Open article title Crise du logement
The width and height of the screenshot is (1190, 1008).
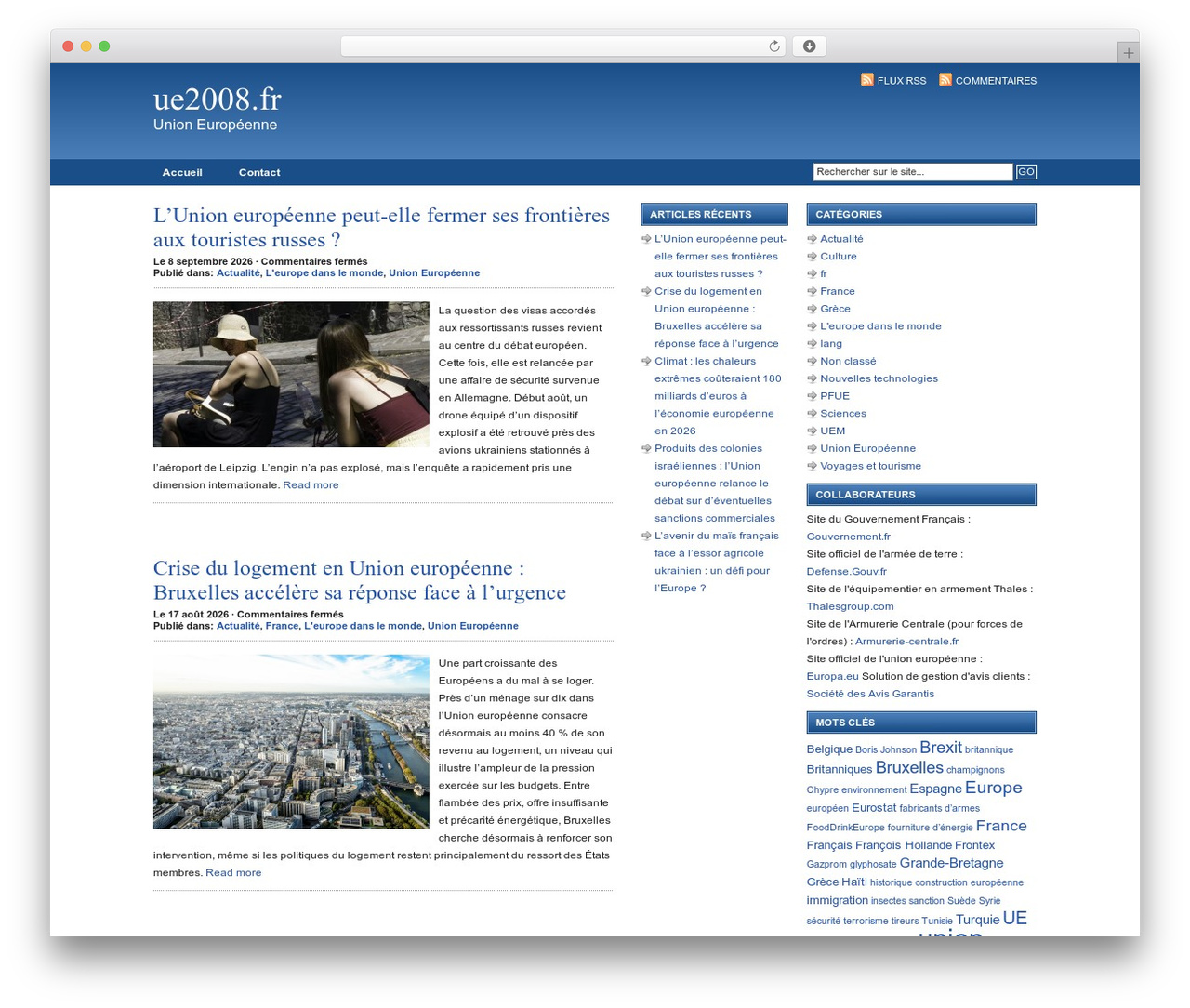click(x=360, y=580)
